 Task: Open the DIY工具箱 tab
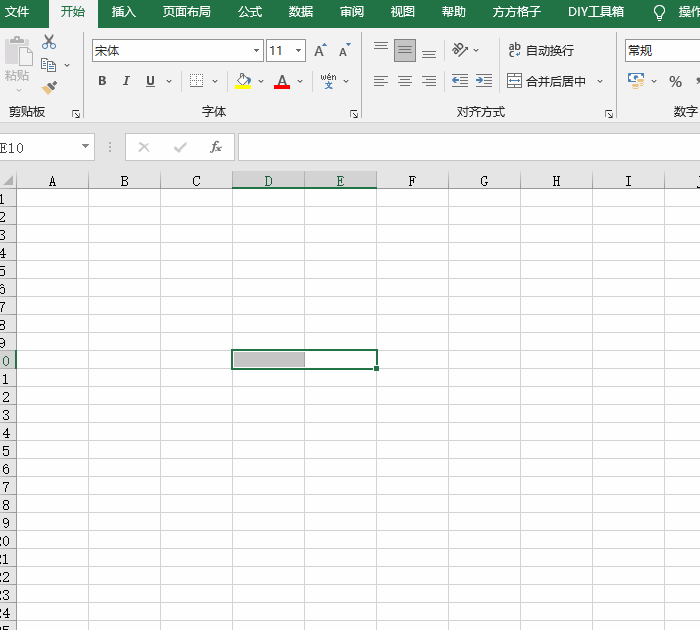[596, 12]
